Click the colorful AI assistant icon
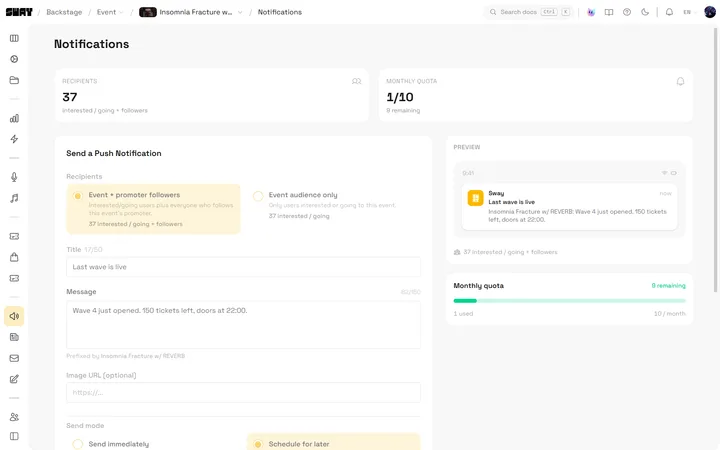This screenshot has height=450, width=720. tap(591, 12)
